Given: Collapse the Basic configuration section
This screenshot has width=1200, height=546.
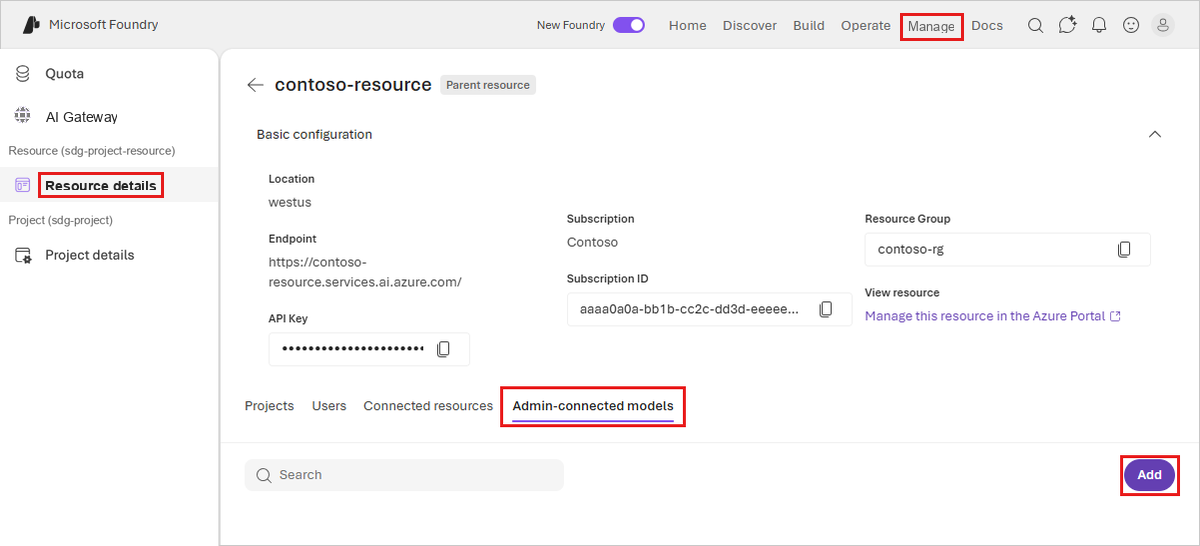Looking at the screenshot, I should pos(1155,134).
